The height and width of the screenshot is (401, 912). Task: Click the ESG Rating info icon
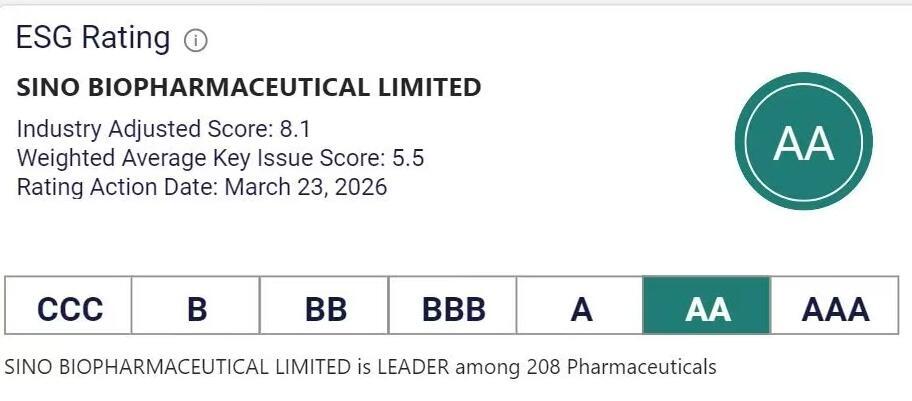(x=195, y=41)
